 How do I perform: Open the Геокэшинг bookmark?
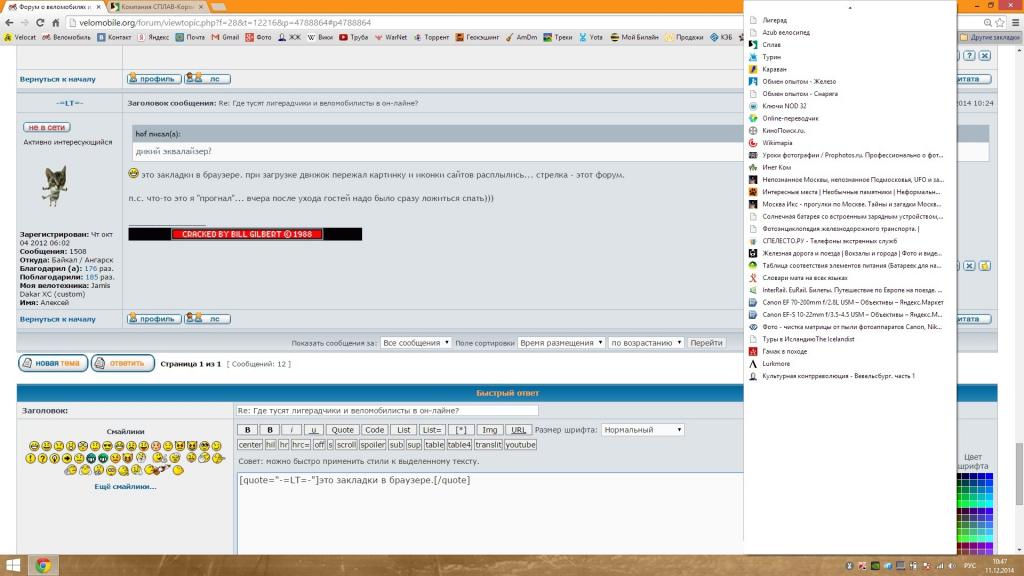click(477, 37)
